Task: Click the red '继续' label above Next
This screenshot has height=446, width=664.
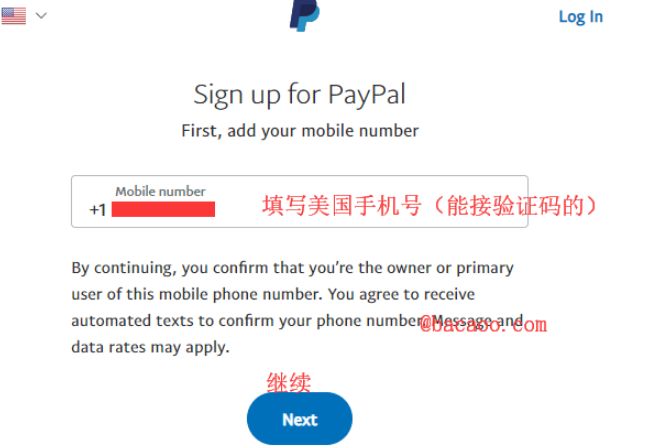Action: [x=289, y=382]
